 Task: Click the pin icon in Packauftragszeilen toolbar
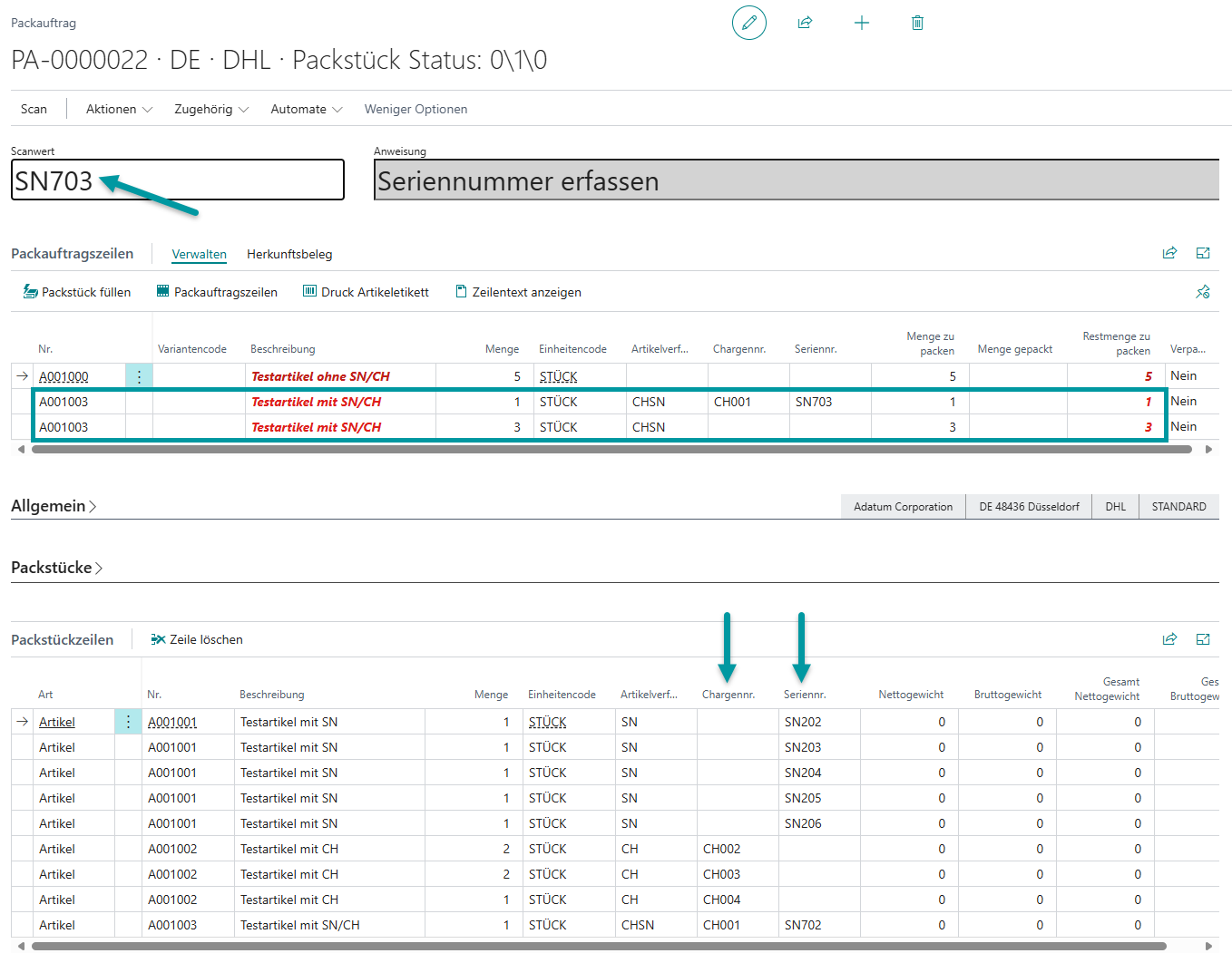(x=1203, y=292)
